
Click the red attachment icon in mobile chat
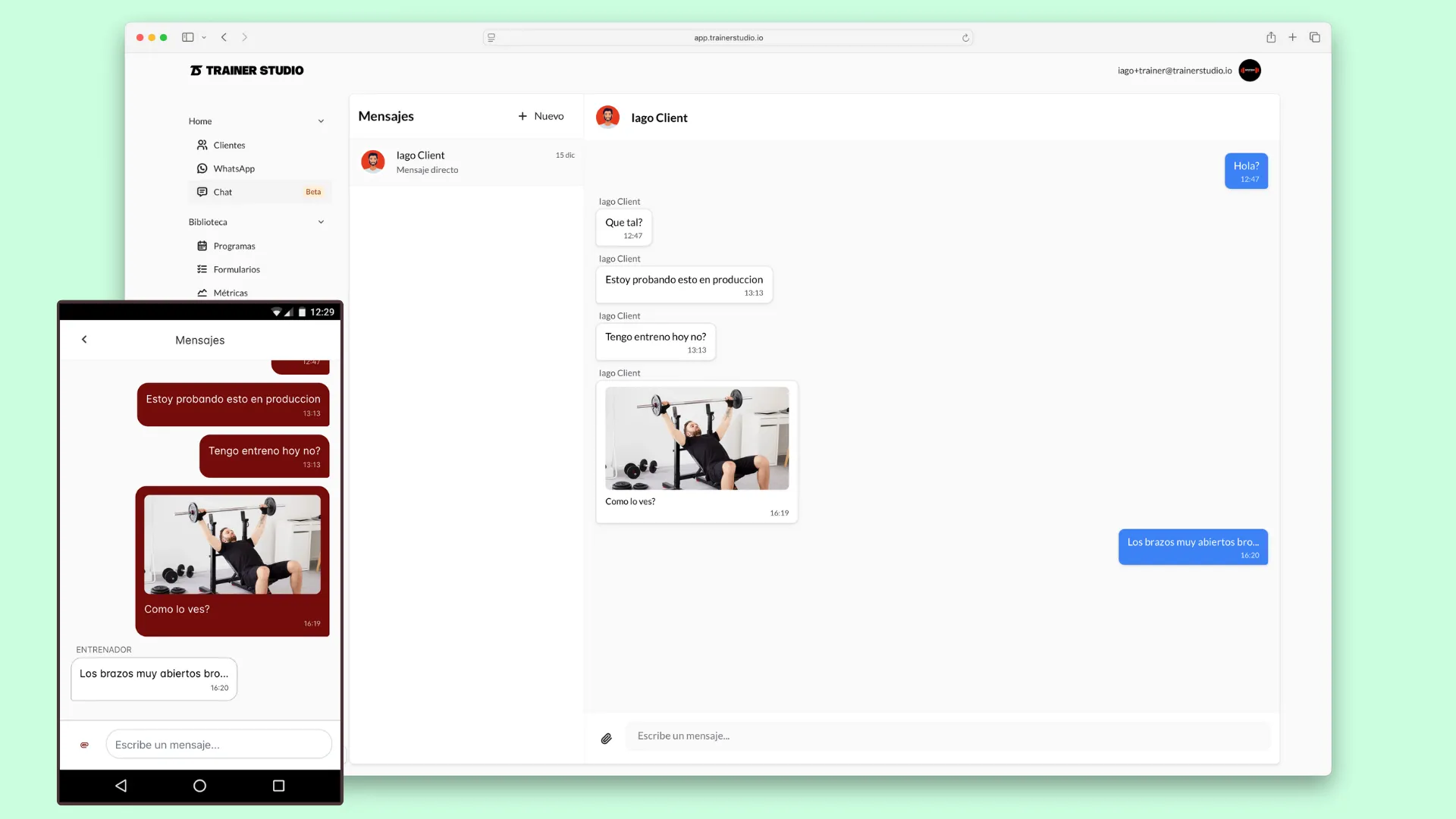click(x=84, y=745)
